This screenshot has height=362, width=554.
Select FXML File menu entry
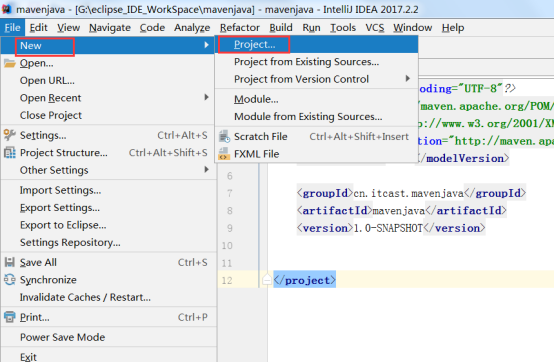(x=317, y=154)
